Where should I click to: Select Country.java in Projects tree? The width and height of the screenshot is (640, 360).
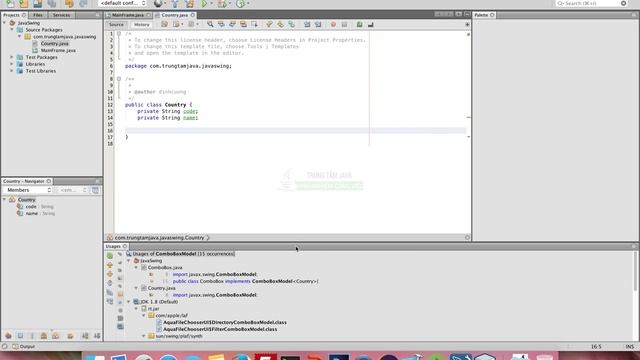click(x=55, y=44)
